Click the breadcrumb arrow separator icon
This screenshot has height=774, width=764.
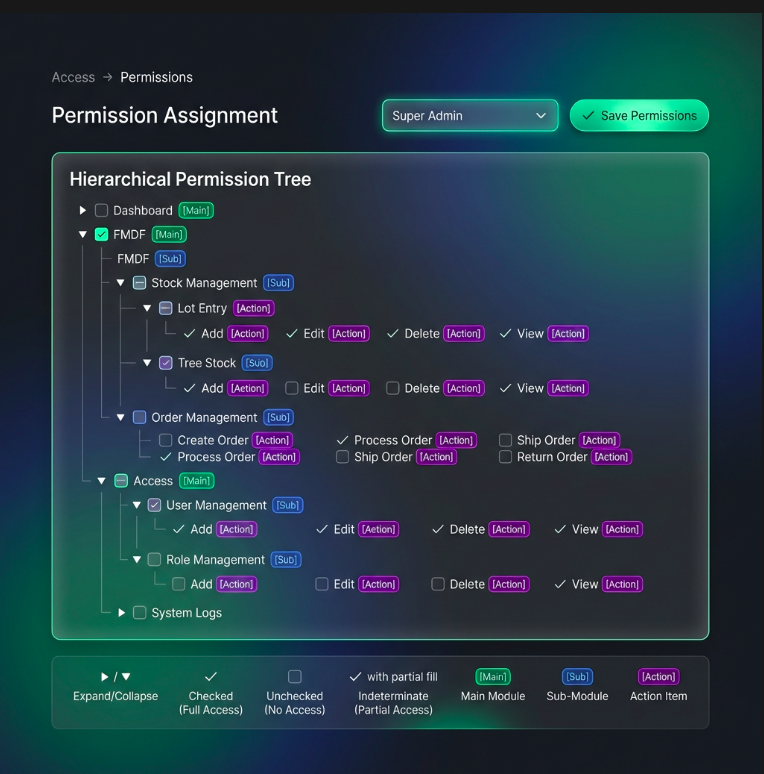pyautogui.click(x=108, y=77)
